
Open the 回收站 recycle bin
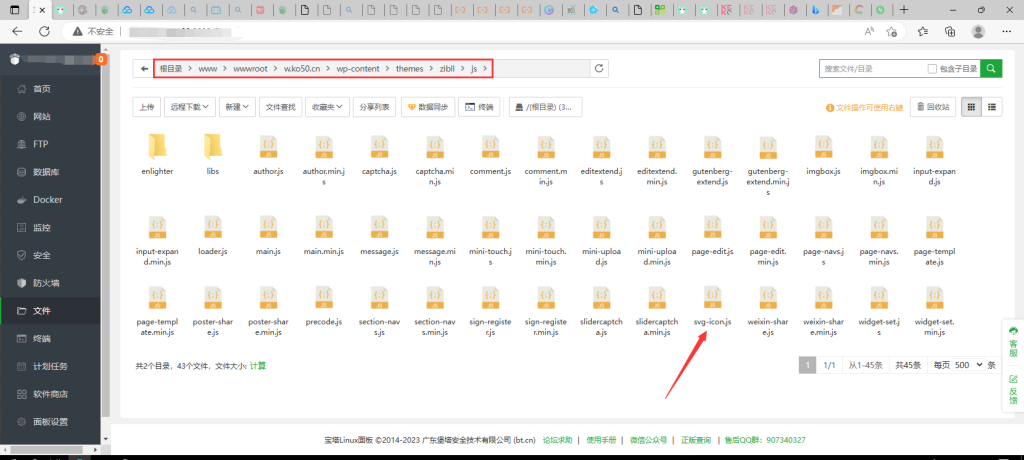click(x=933, y=107)
